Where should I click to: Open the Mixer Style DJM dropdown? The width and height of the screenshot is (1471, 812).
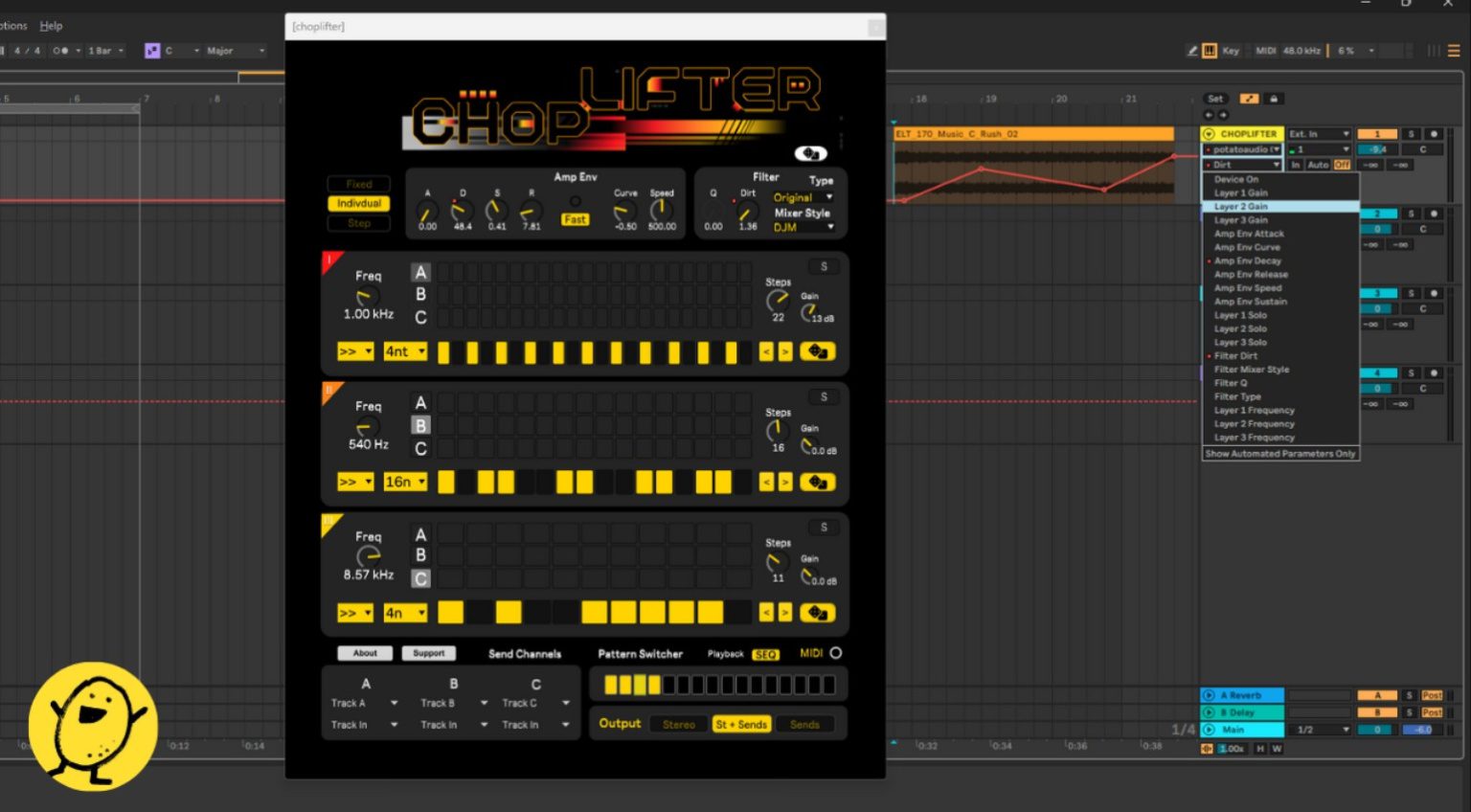tap(803, 227)
